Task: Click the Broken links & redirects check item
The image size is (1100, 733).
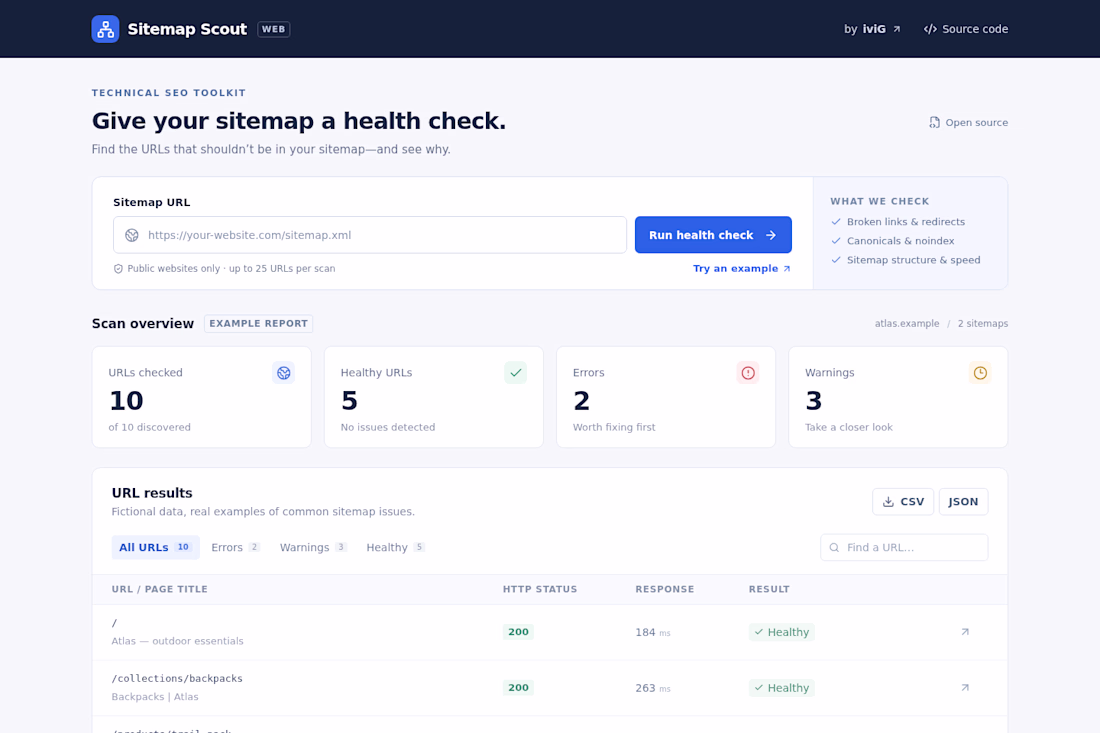Action: click(898, 222)
